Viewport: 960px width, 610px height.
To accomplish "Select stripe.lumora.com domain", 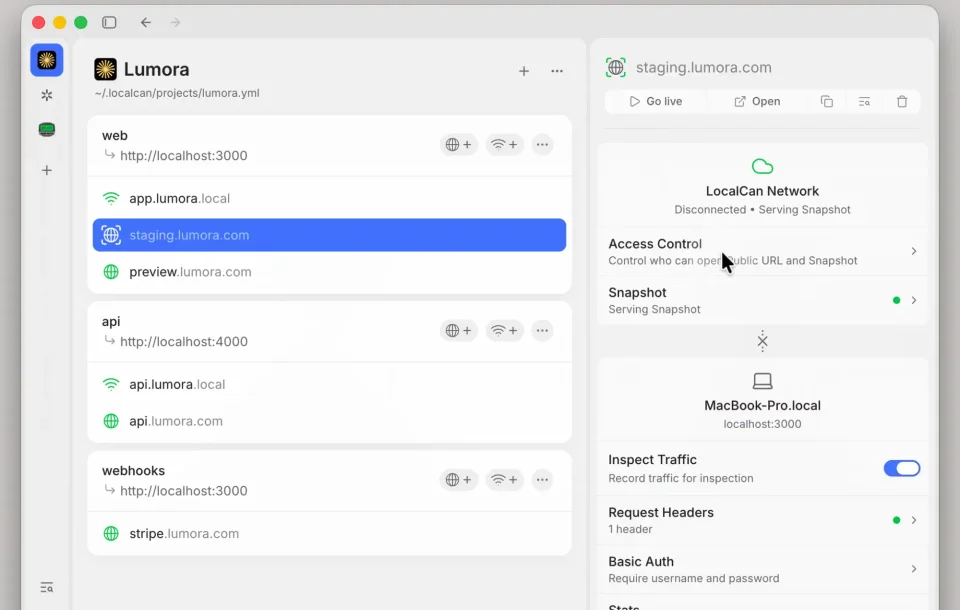I will coord(329,533).
